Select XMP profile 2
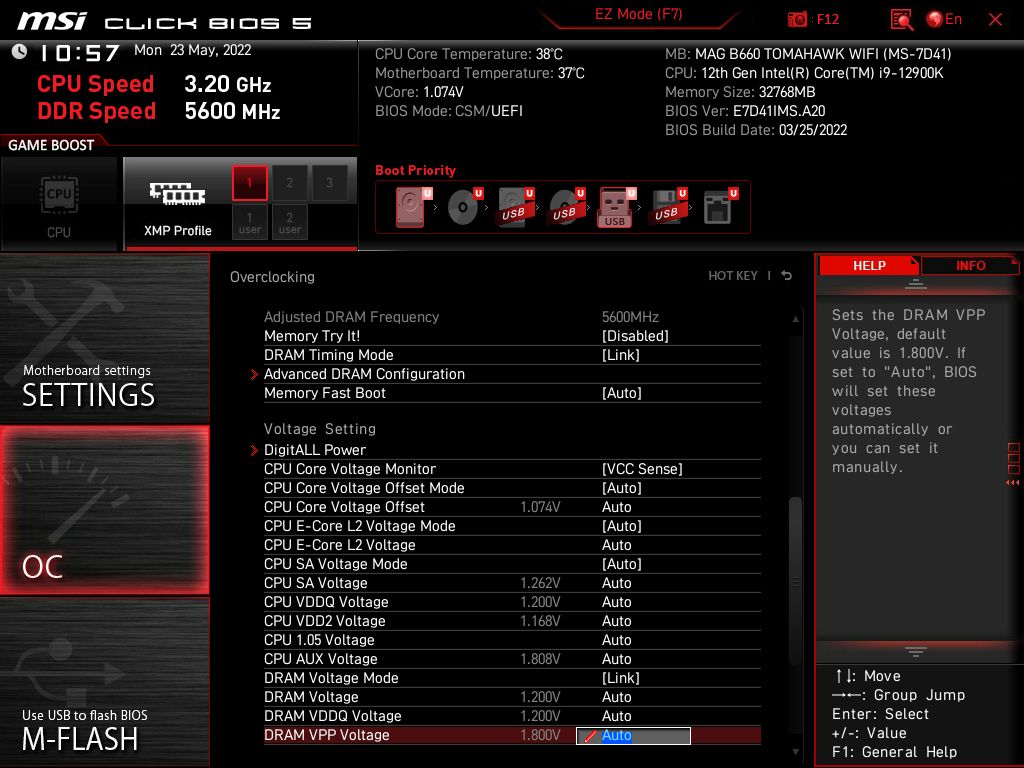This screenshot has width=1024, height=768. [x=289, y=183]
